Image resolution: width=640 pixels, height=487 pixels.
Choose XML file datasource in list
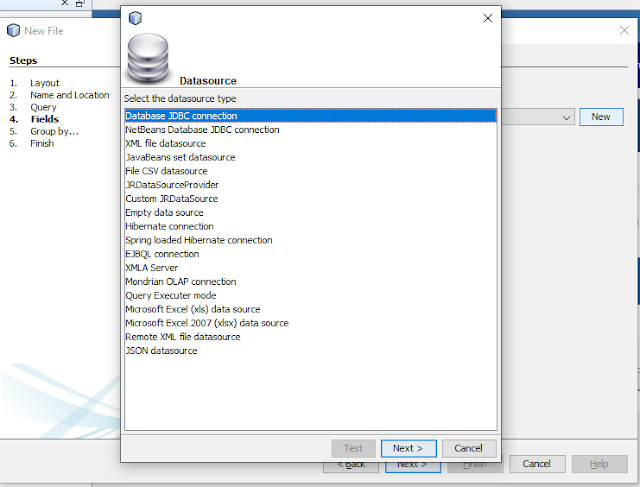[x=311, y=144]
